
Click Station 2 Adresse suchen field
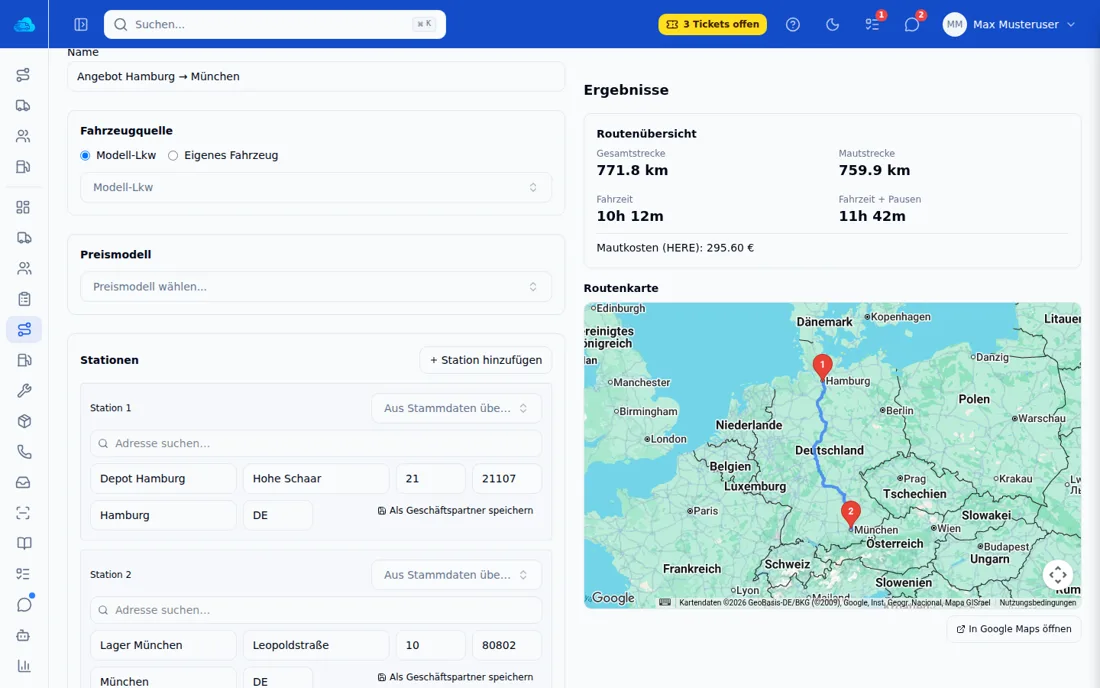click(x=316, y=610)
